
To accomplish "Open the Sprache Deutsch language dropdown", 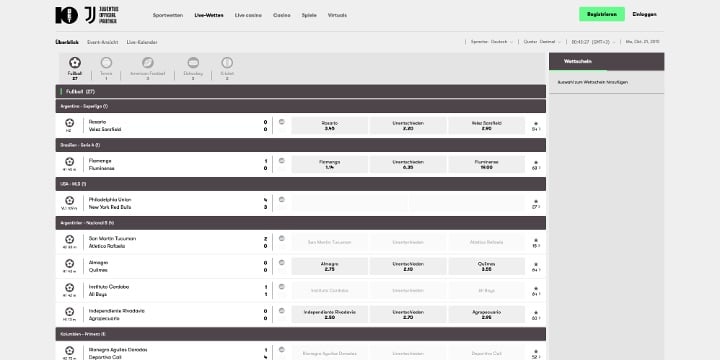I will pos(491,42).
